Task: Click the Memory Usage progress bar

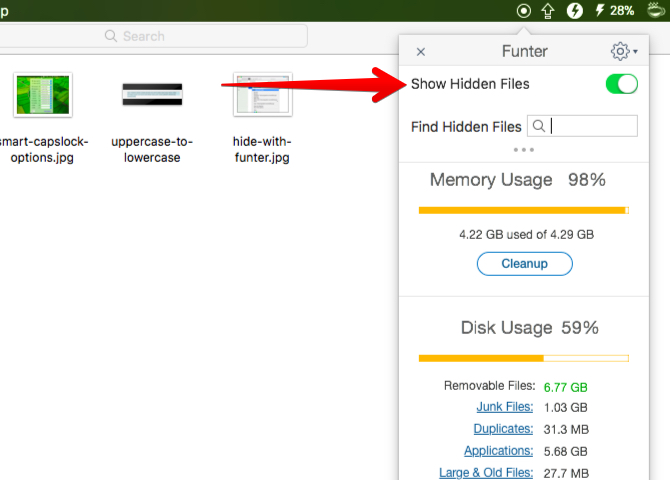Action: [x=523, y=211]
